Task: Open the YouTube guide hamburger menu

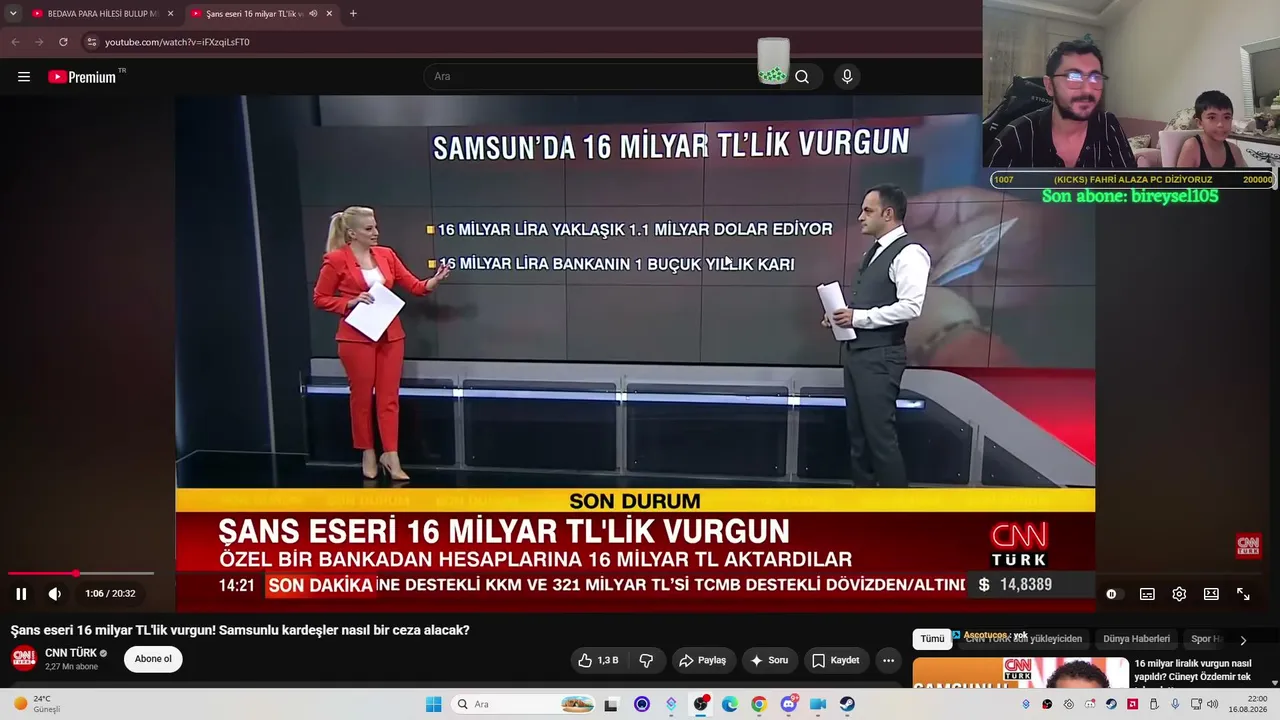Action: point(24,77)
